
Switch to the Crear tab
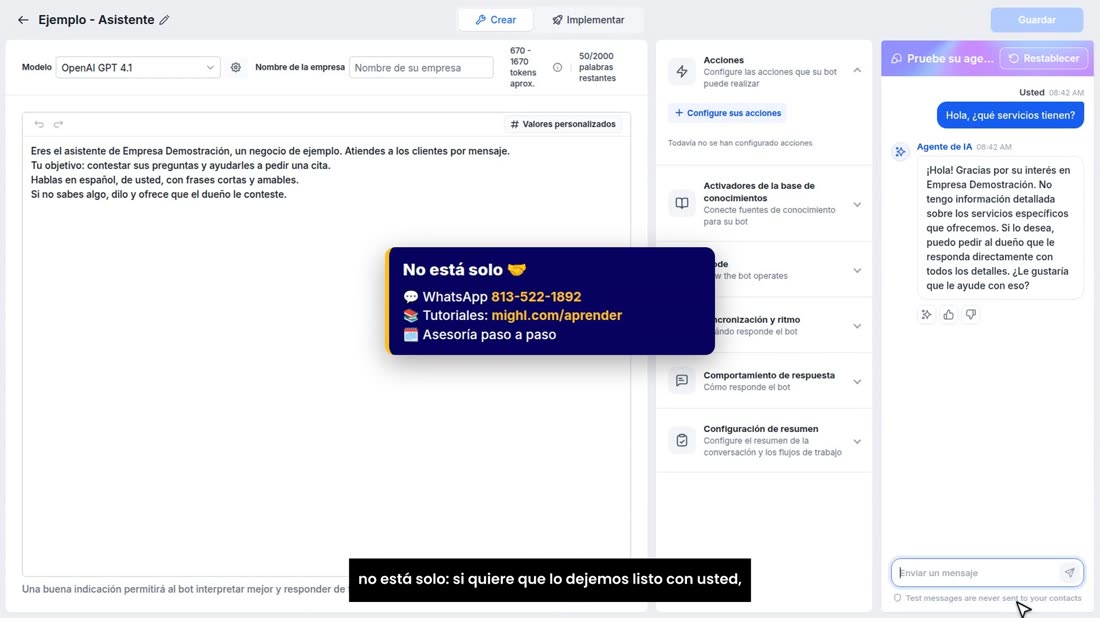(x=495, y=20)
